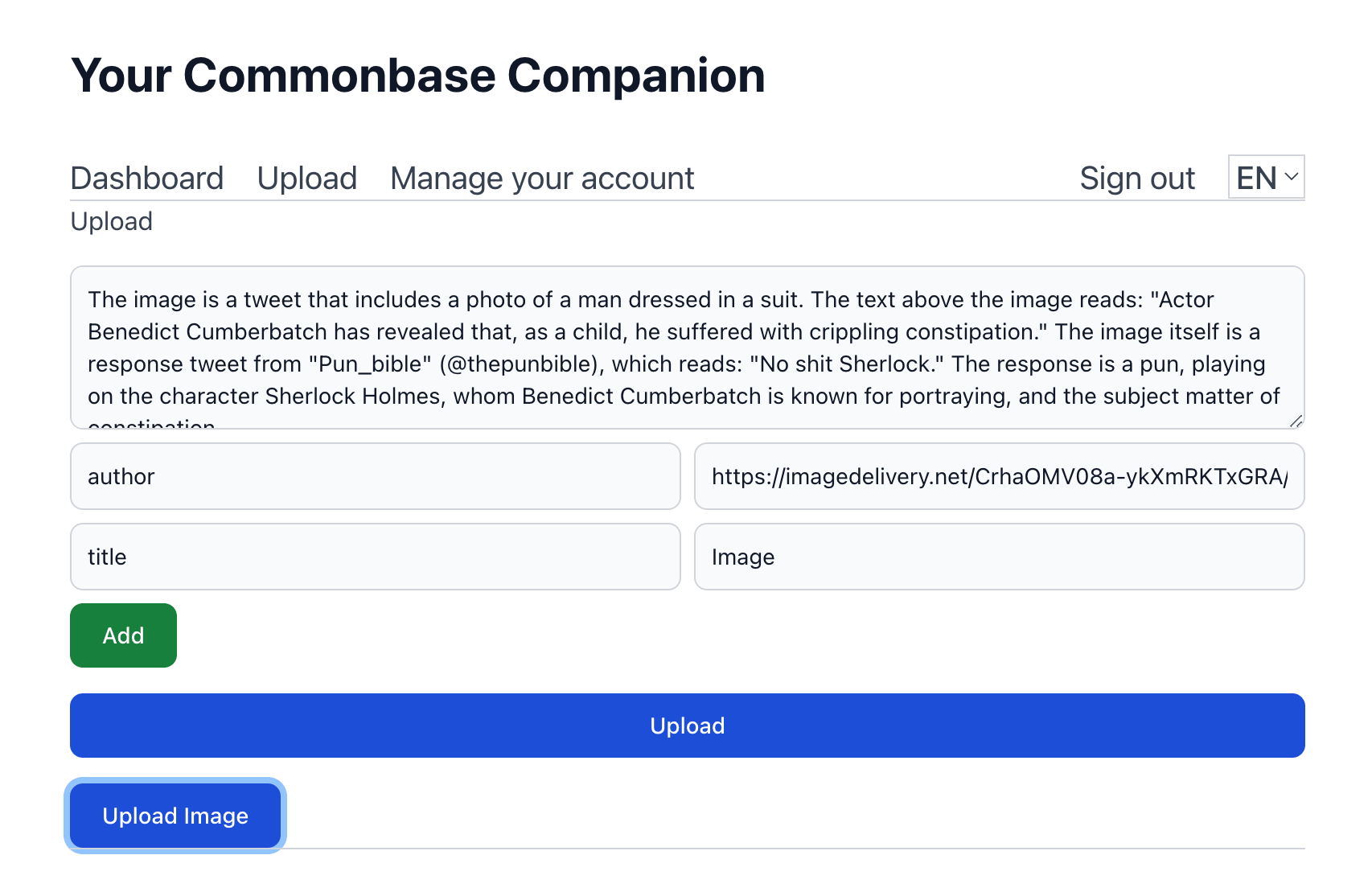Click the text area resize handle
The width and height of the screenshot is (1372, 888).
1295,421
